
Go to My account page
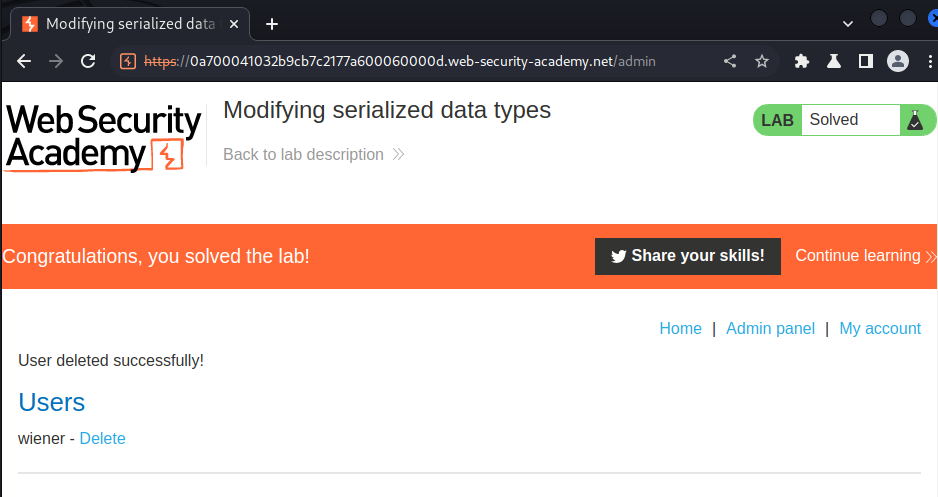880,328
